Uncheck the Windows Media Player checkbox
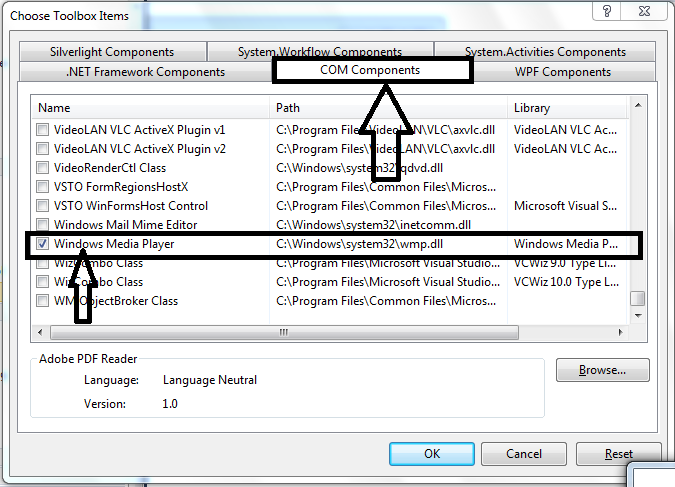 42,244
